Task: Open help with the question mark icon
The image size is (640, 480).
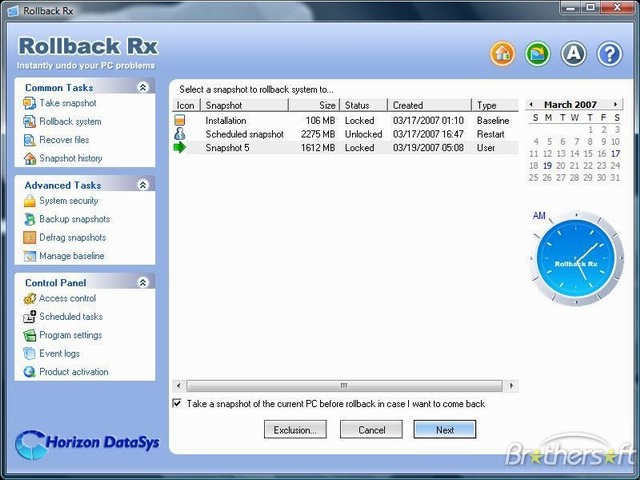Action: (x=609, y=53)
